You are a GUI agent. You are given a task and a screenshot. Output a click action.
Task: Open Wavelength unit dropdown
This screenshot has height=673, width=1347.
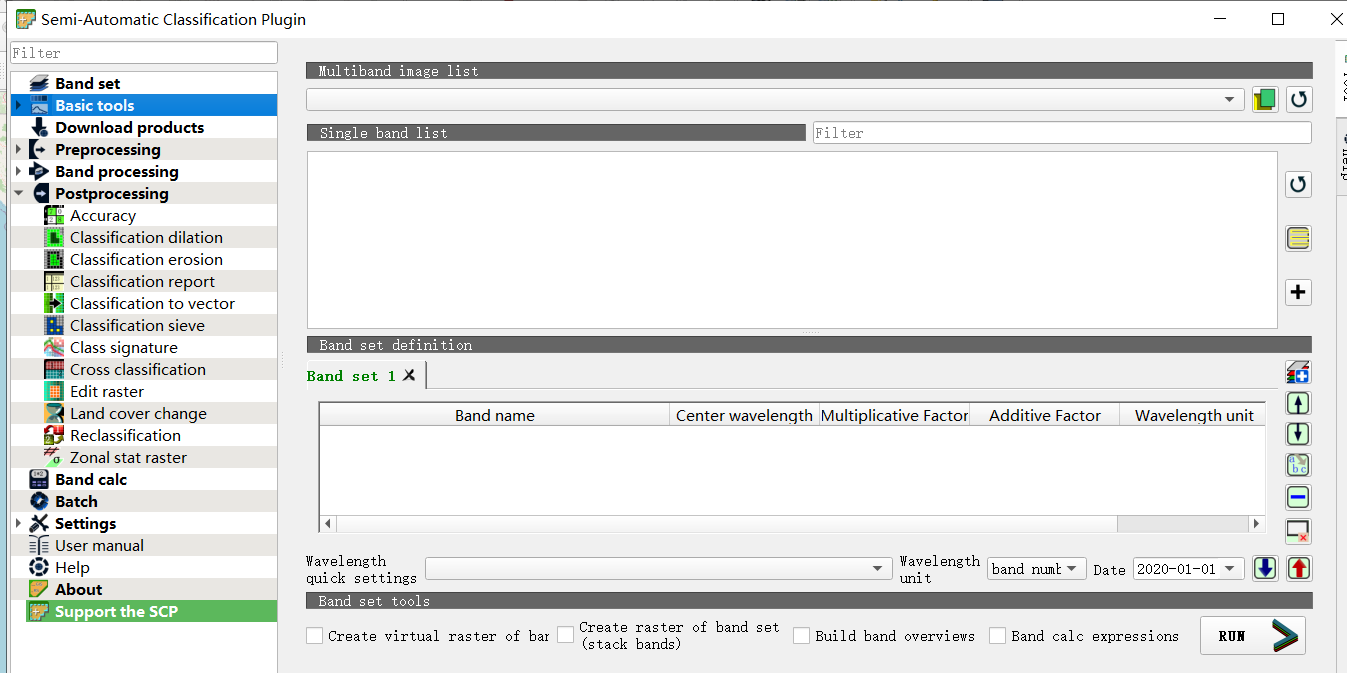click(x=1036, y=568)
